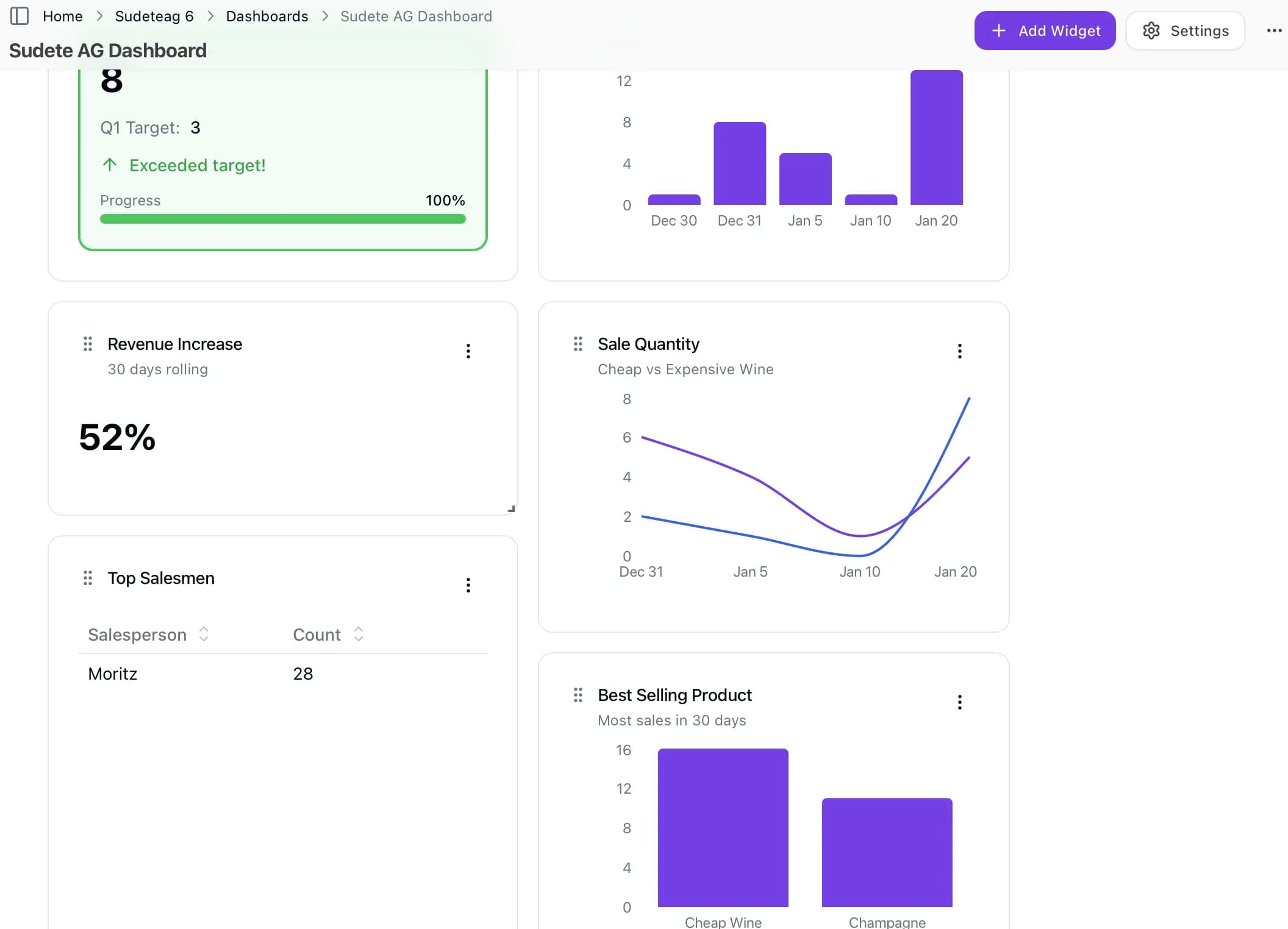Open the Sale Quantity widget options menu

[959, 351]
